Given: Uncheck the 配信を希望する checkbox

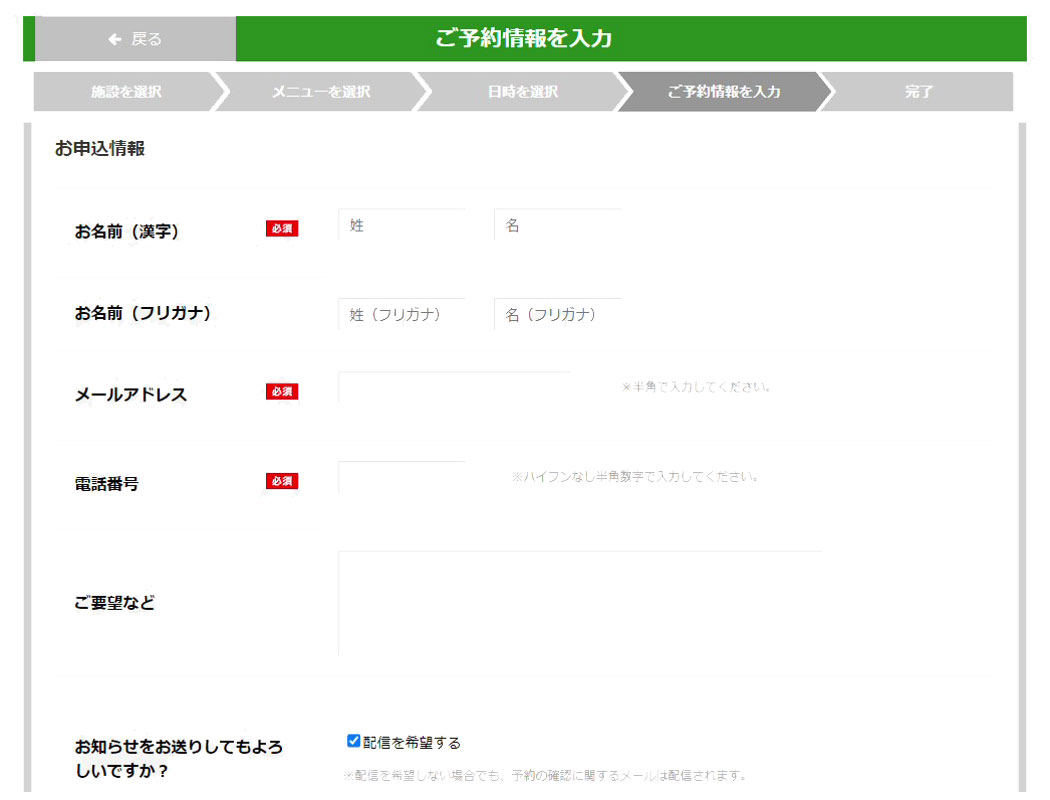Looking at the screenshot, I should [x=353, y=741].
